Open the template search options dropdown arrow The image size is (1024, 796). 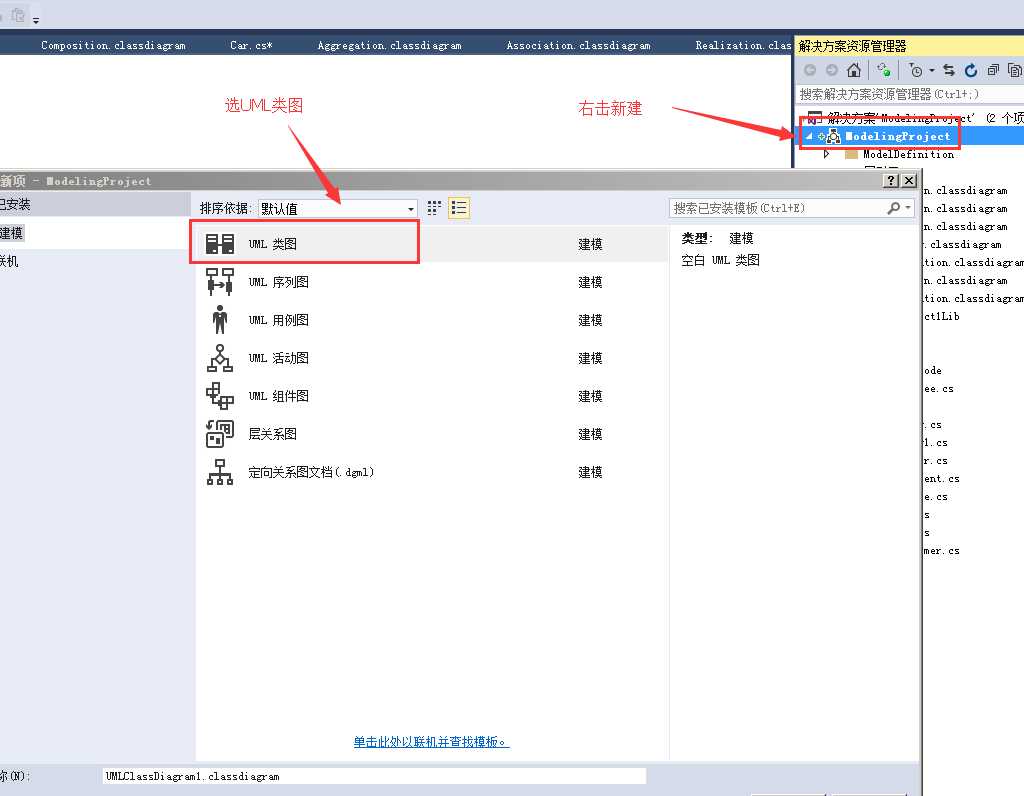pos(908,208)
